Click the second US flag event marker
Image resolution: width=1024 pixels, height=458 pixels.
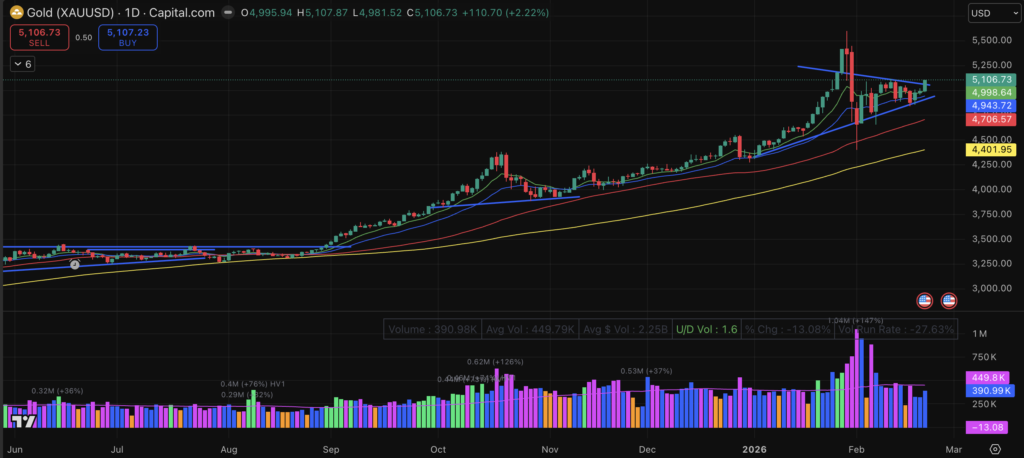click(x=947, y=300)
